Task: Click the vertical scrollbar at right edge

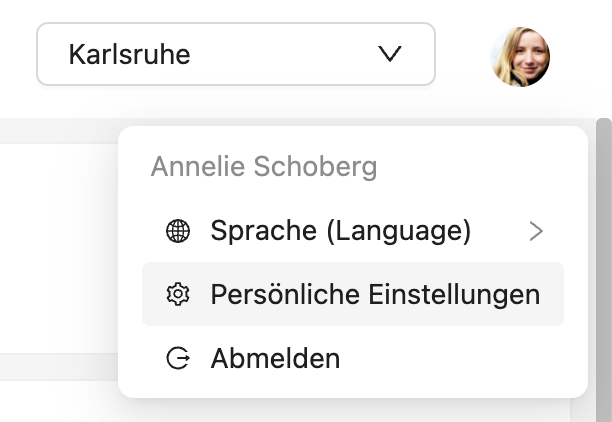Action: 603,250
